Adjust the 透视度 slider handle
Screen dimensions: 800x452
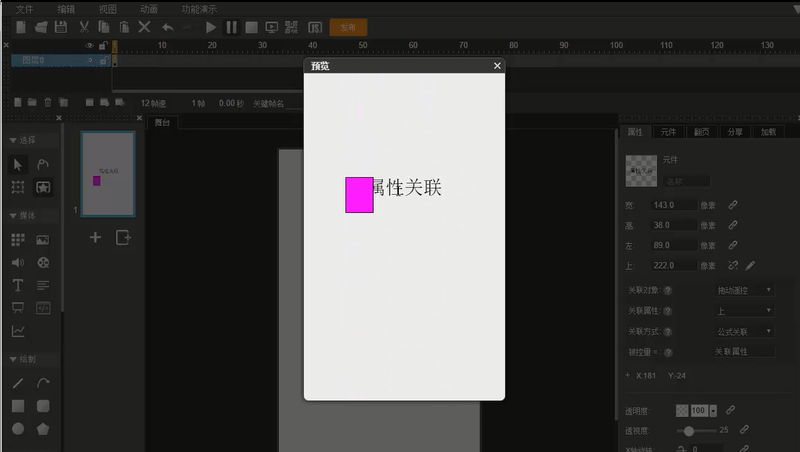689,431
